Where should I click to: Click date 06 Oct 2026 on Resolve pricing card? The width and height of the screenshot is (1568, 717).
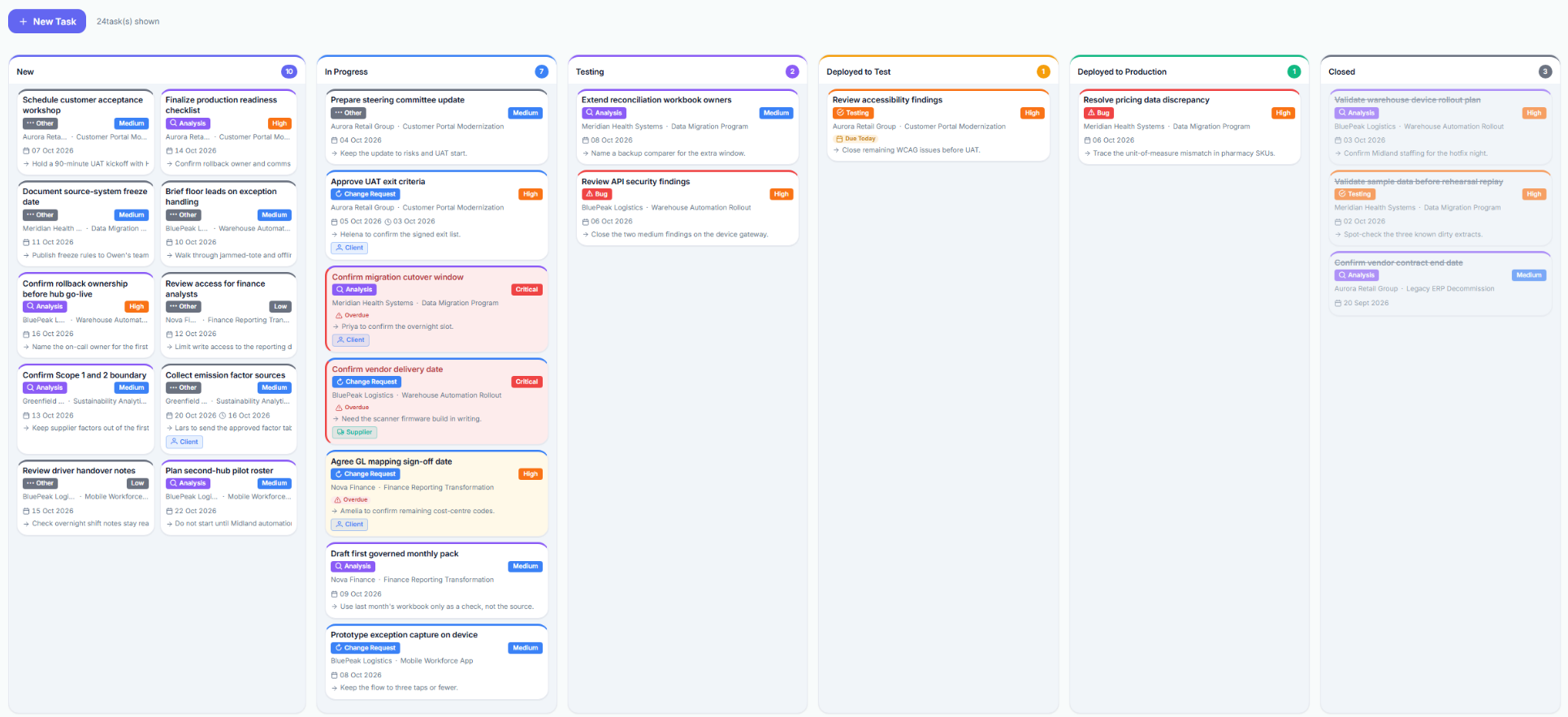pos(1108,140)
